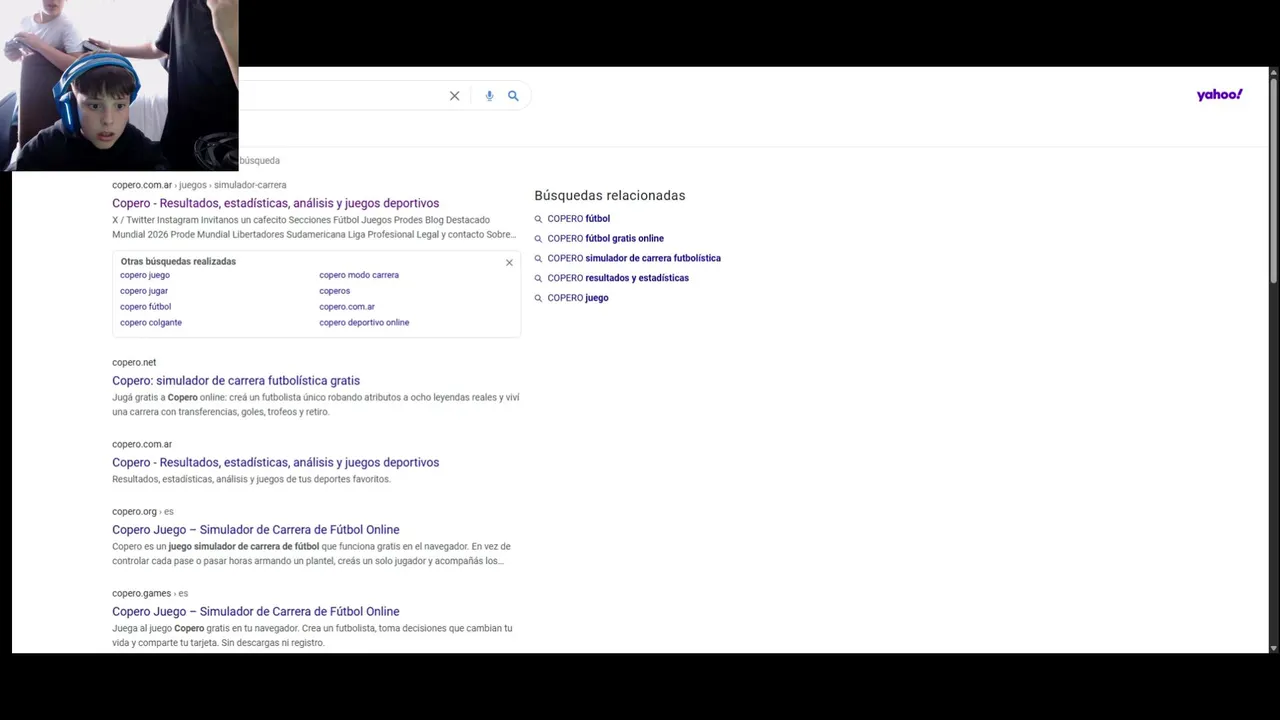1280x720 pixels.
Task: Click the snippet starting "X / Twitter Instagram Invitanos"
Action: coord(314,227)
